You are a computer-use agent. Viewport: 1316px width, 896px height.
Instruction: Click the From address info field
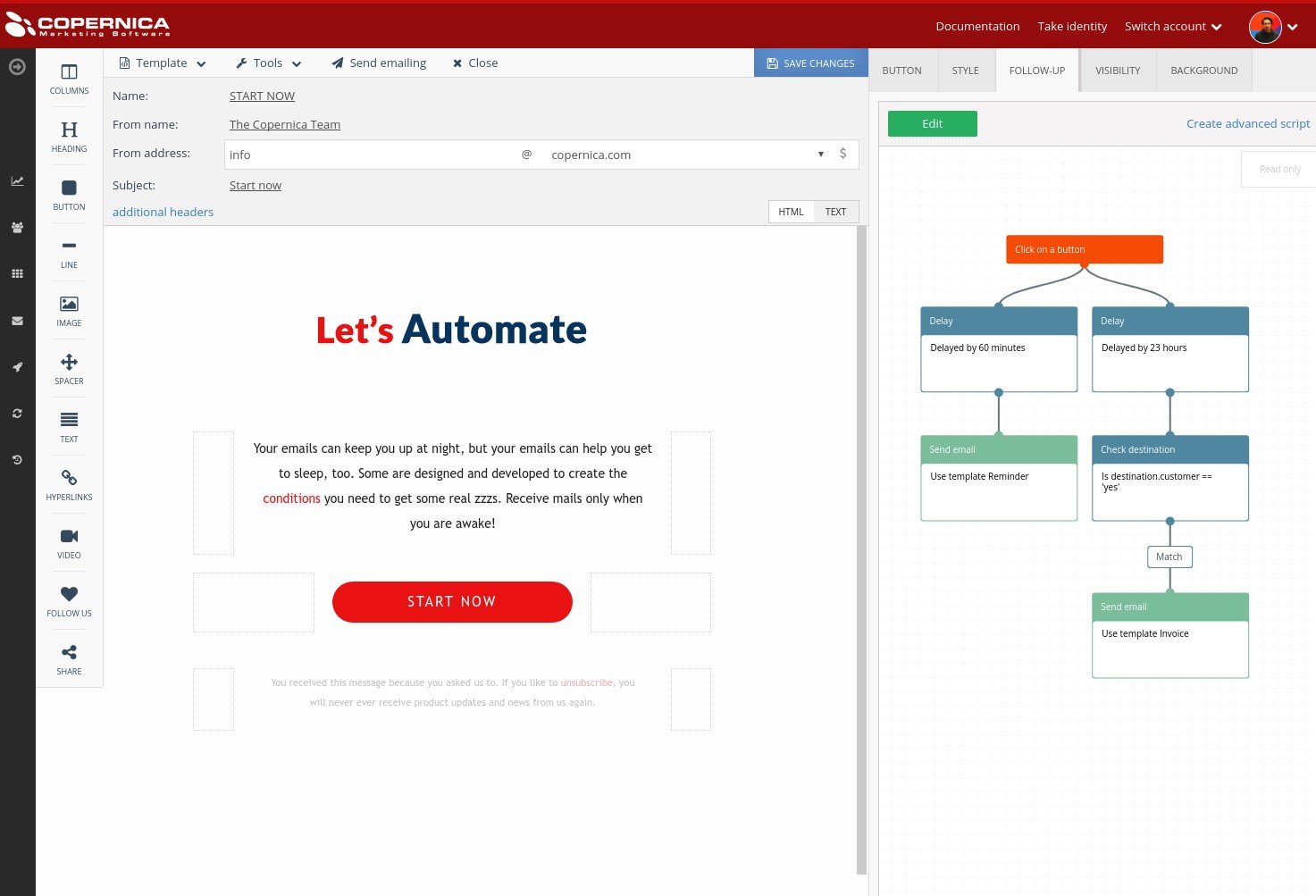point(370,154)
